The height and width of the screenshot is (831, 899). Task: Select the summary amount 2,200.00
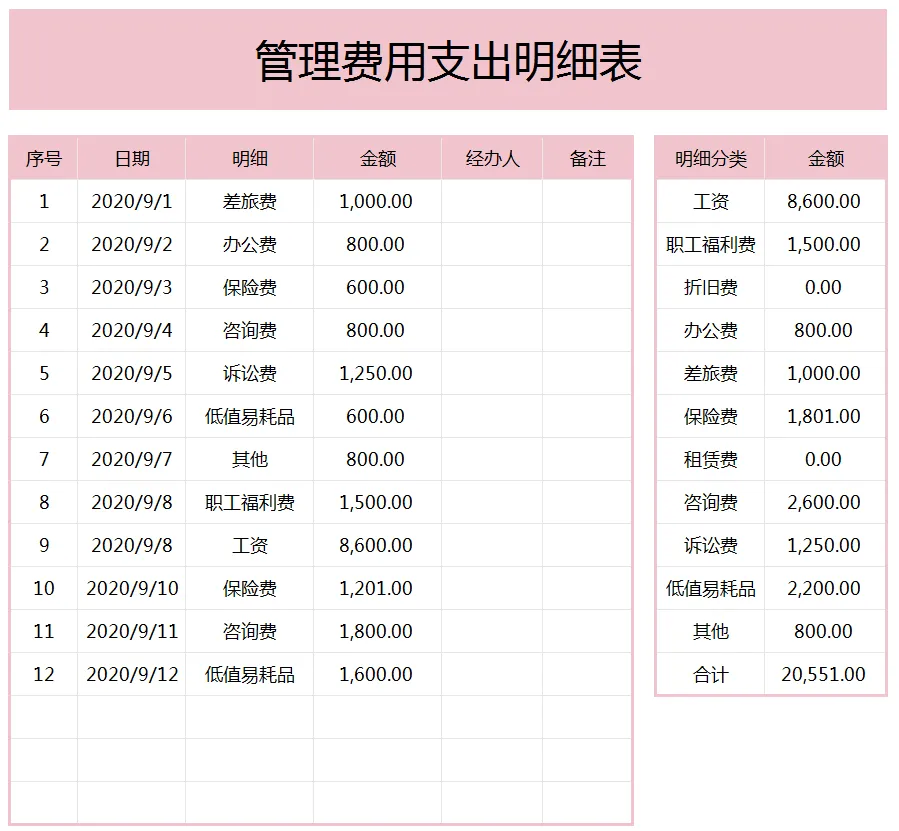pyautogui.click(x=823, y=588)
